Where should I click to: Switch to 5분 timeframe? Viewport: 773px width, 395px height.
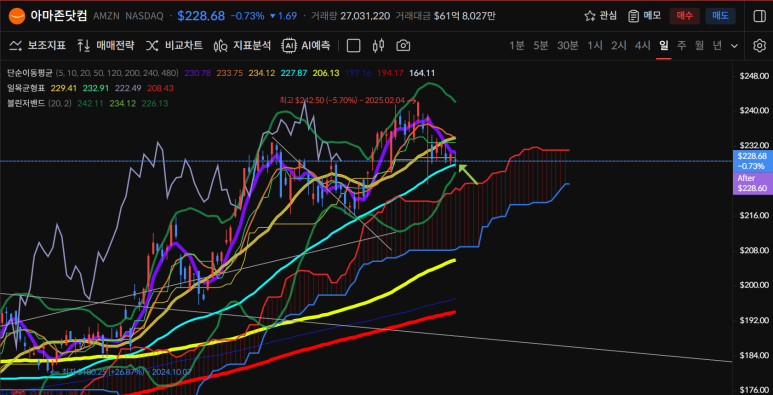click(x=541, y=46)
